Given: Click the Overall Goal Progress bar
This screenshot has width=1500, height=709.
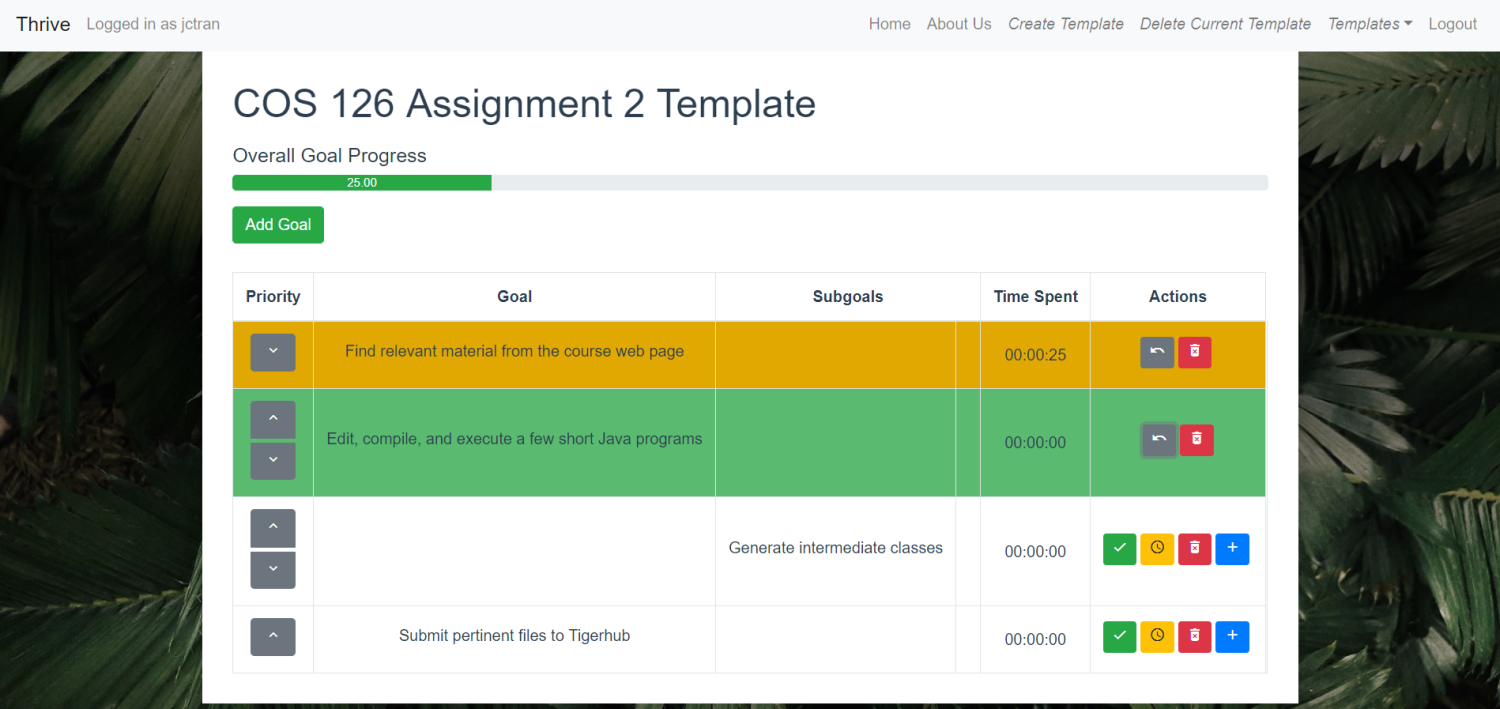Looking at the screenshot, I should pos(750,183).
